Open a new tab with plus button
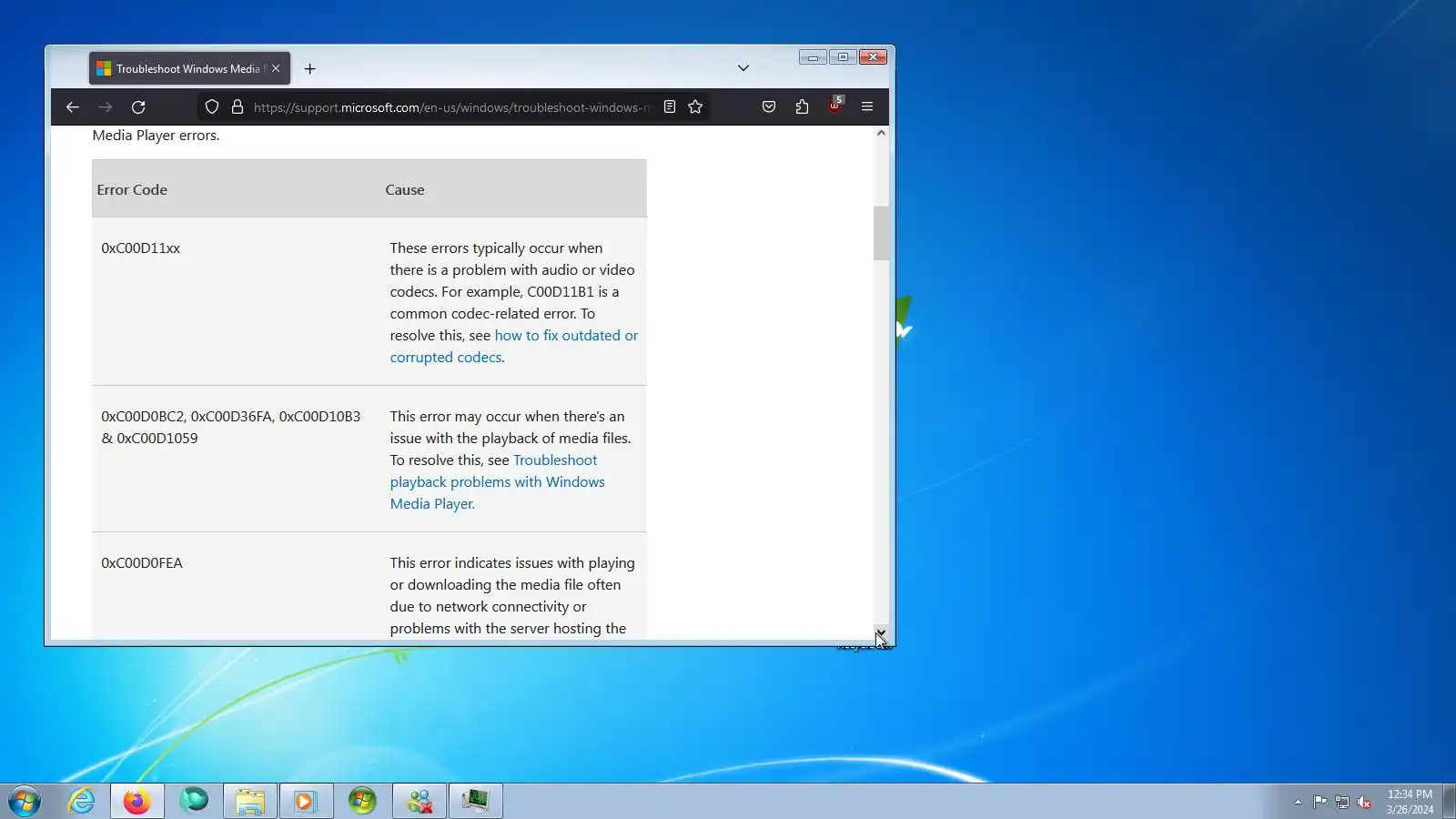Image resolution: width=1456 pixels, height=819 pixels. tap(310, 69)
